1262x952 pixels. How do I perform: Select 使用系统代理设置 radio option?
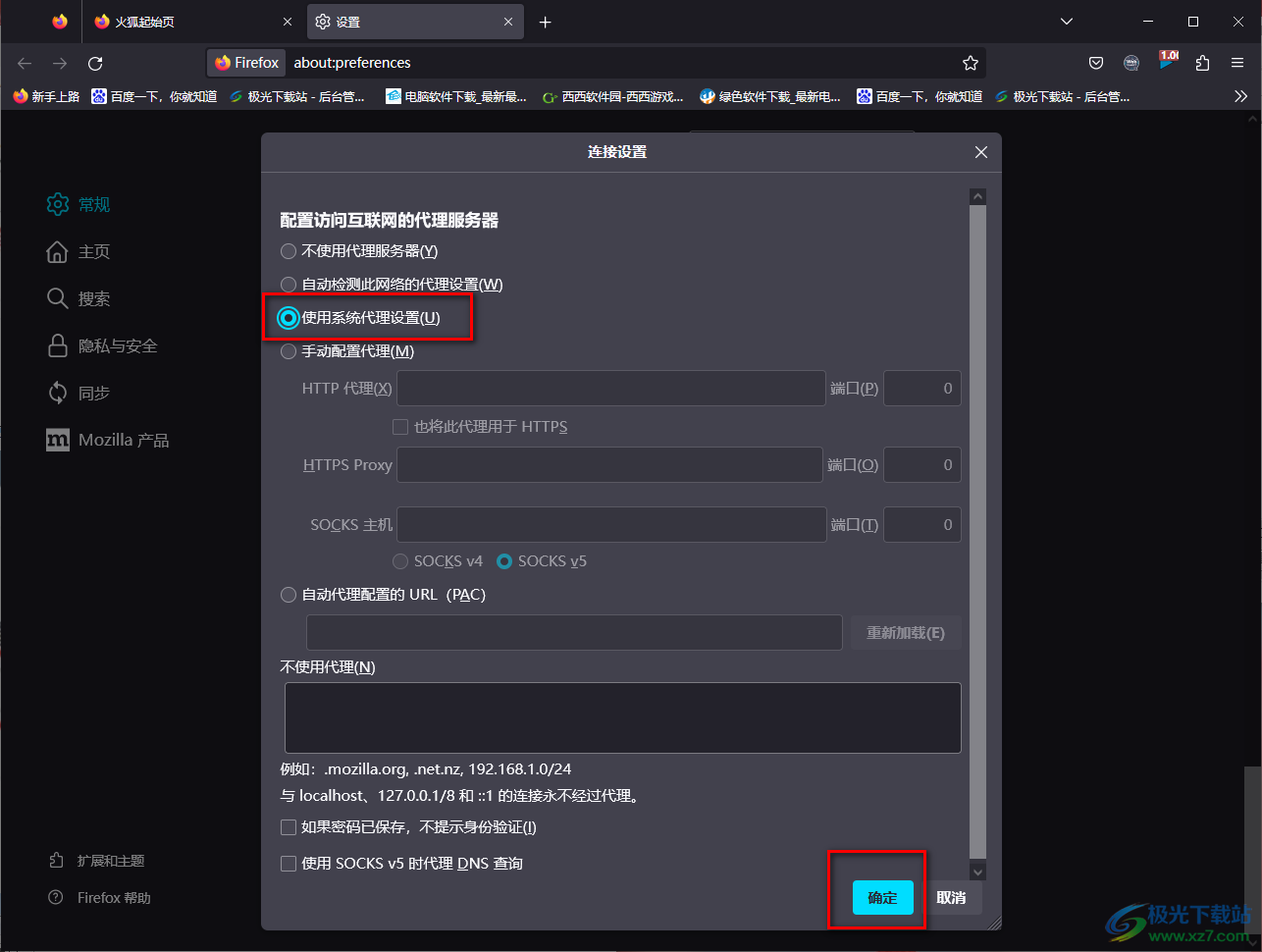[289, 318]
